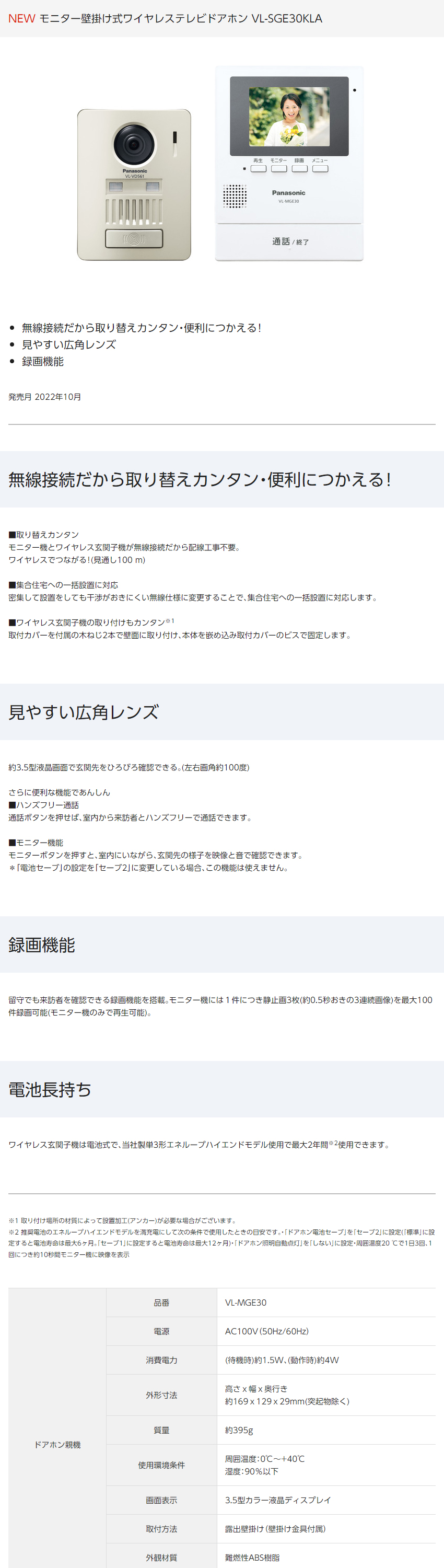
Task: Click the 発売月 2022年10月 text
Action: (44, 397)
